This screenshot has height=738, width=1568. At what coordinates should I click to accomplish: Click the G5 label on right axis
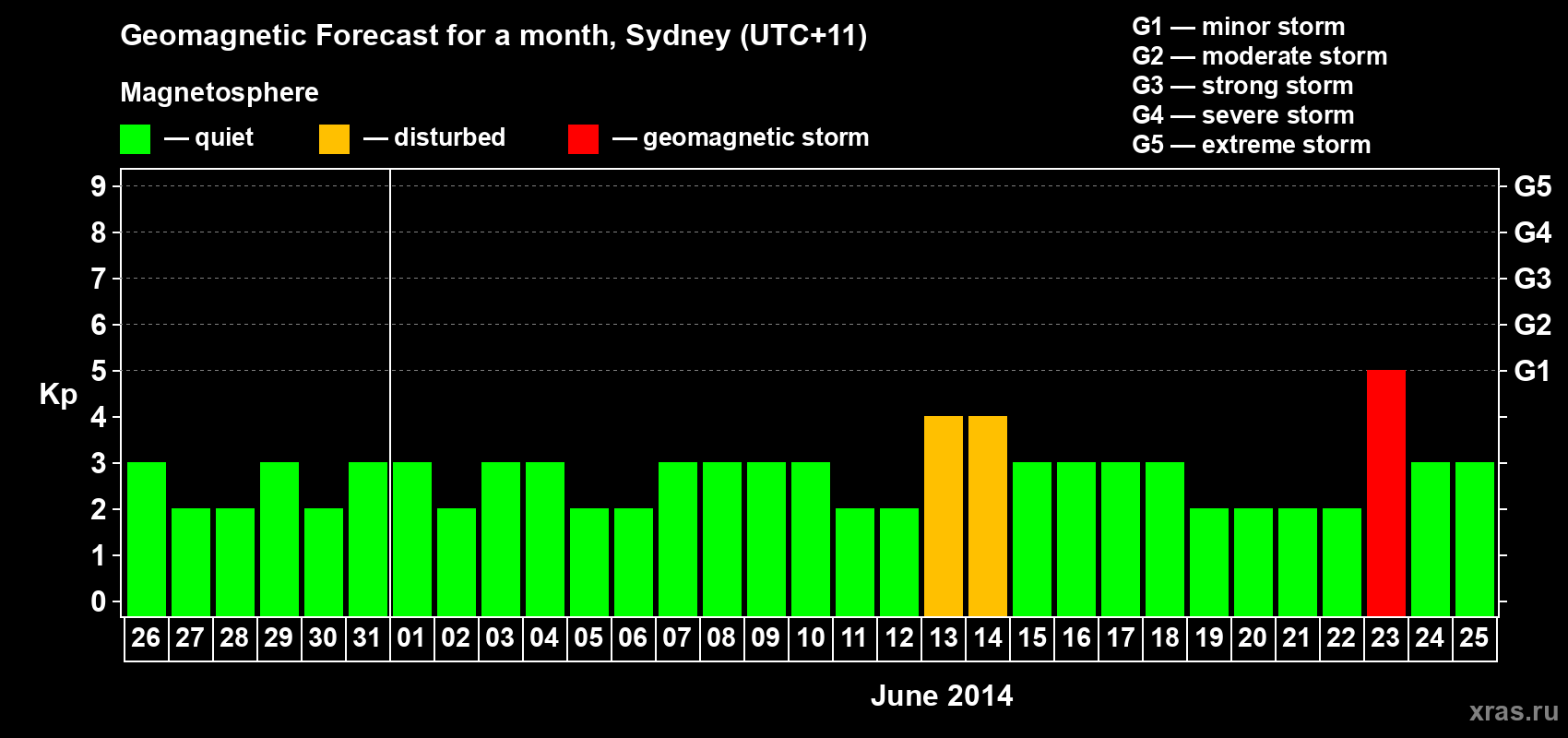coord(1533,186)
